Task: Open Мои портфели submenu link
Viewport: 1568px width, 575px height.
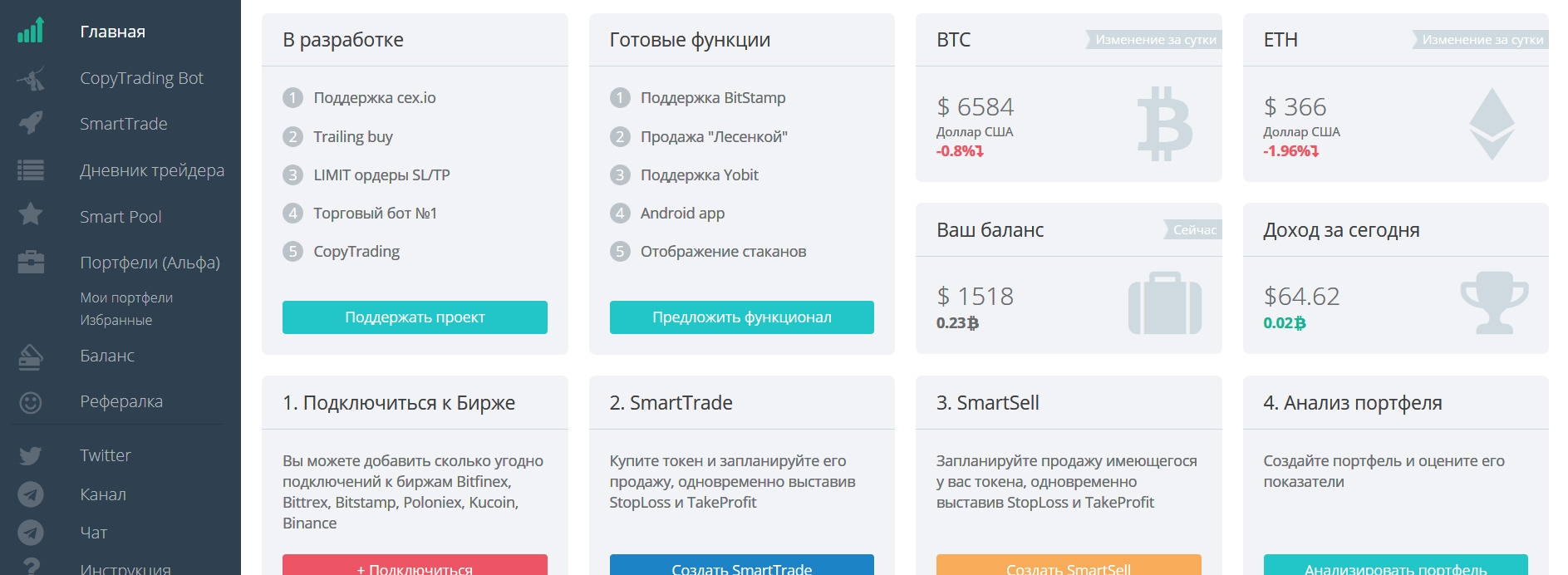Action: coord(126,297)
